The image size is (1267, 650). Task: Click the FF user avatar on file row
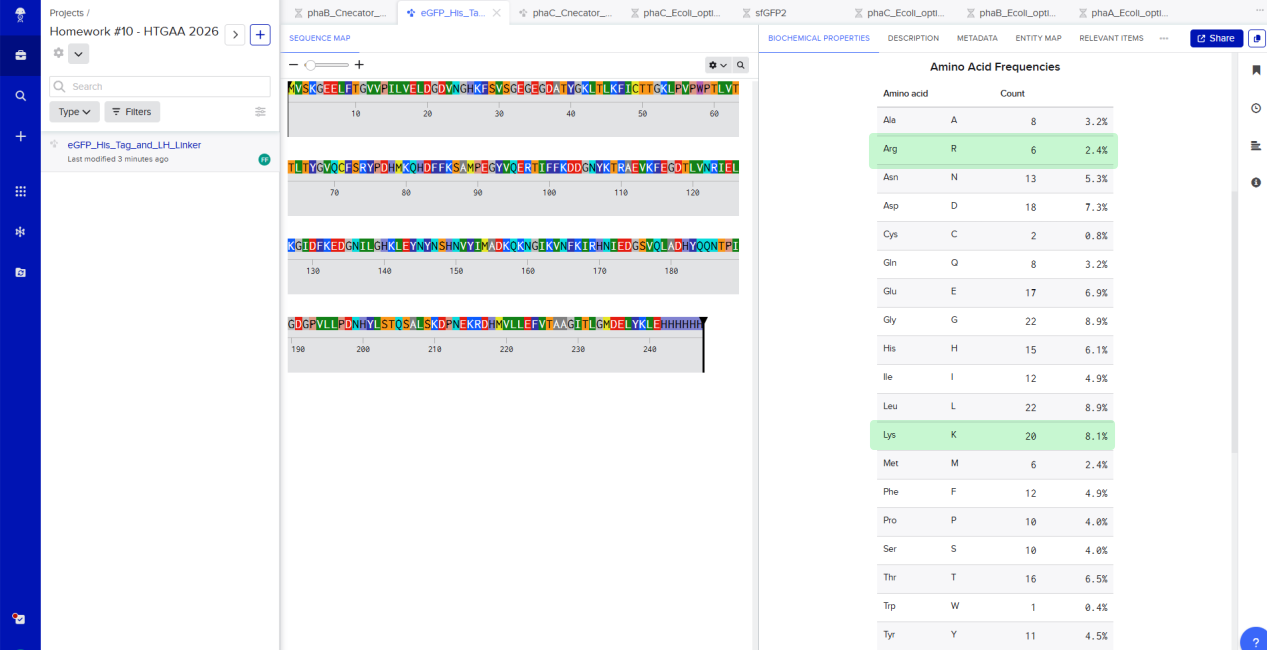pyautogui.click(x=264, y=159)
